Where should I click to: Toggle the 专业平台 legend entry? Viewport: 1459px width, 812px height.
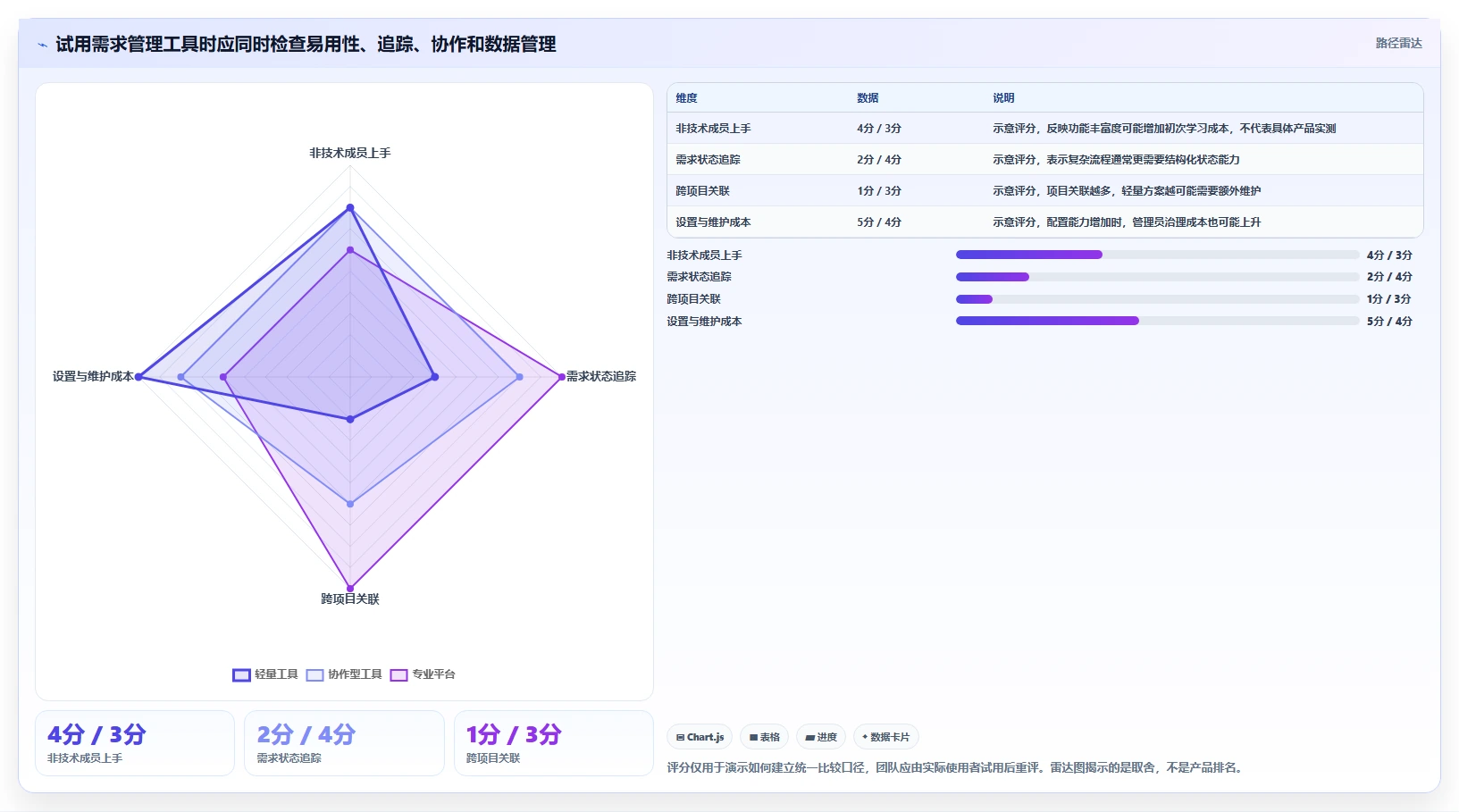pos(423,674)
